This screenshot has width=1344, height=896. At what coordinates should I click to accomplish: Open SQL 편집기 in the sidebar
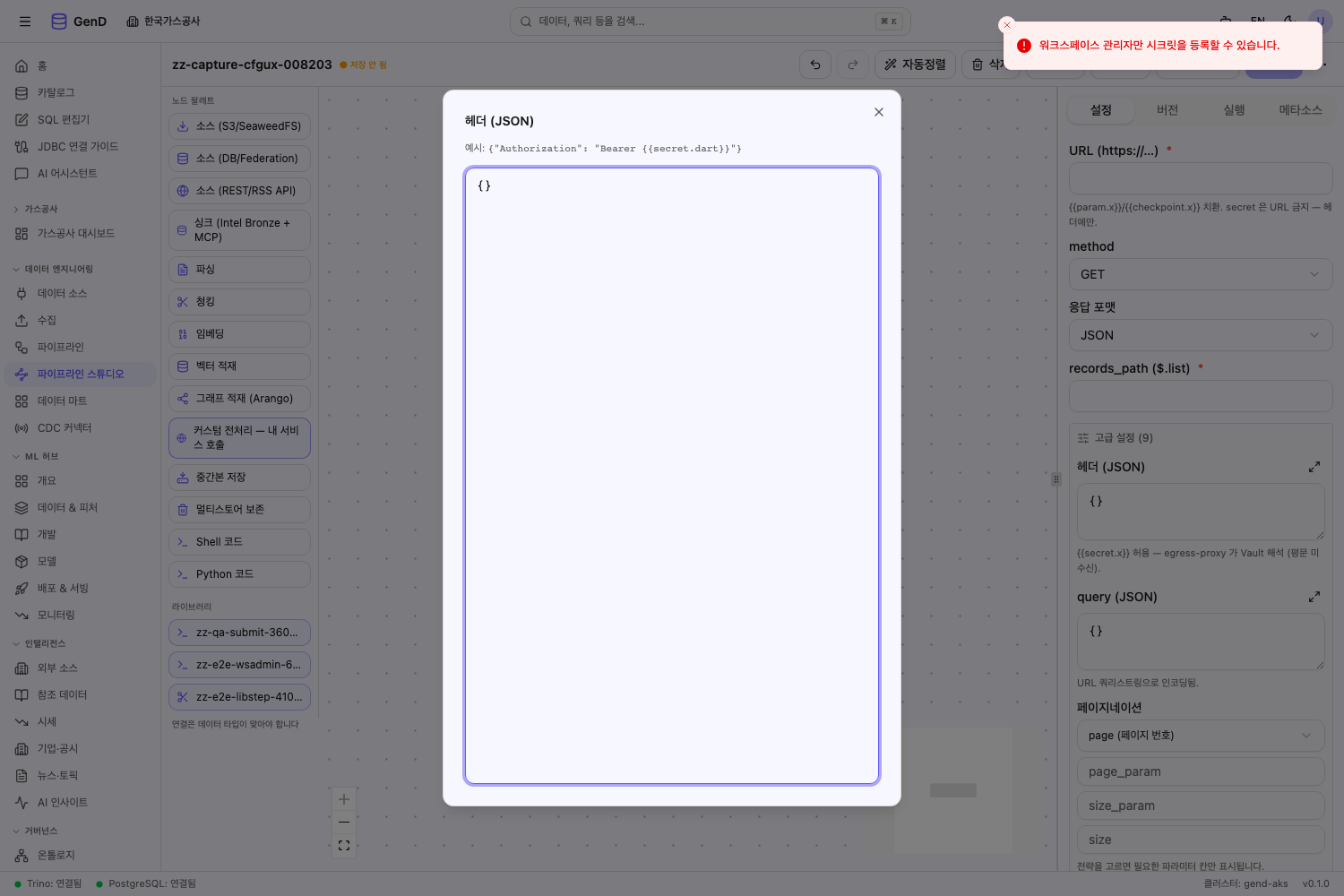tap(81, 120)
